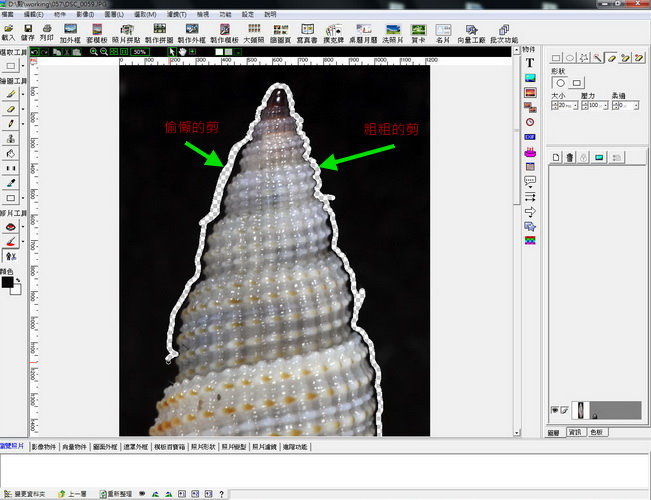
Task: Select the magic wand selection tool
Action: (x=596, y=58)
